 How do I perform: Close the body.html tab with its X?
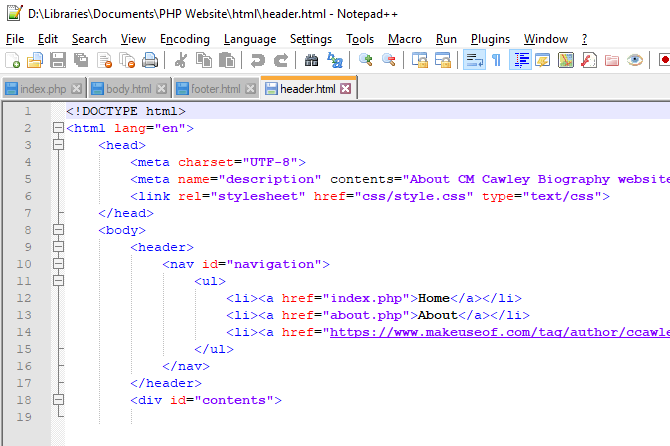coord(162,88)
